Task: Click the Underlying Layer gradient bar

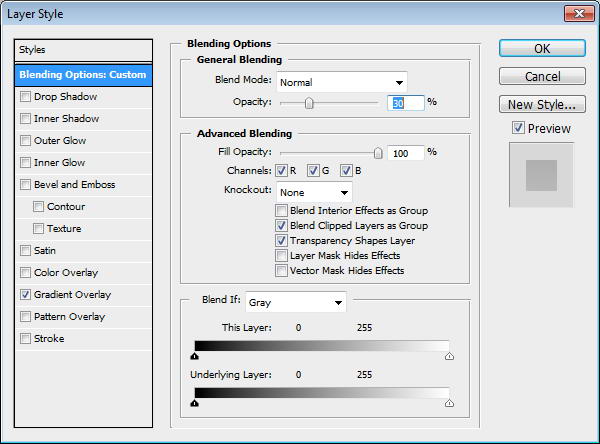Action: pos(322,393)
